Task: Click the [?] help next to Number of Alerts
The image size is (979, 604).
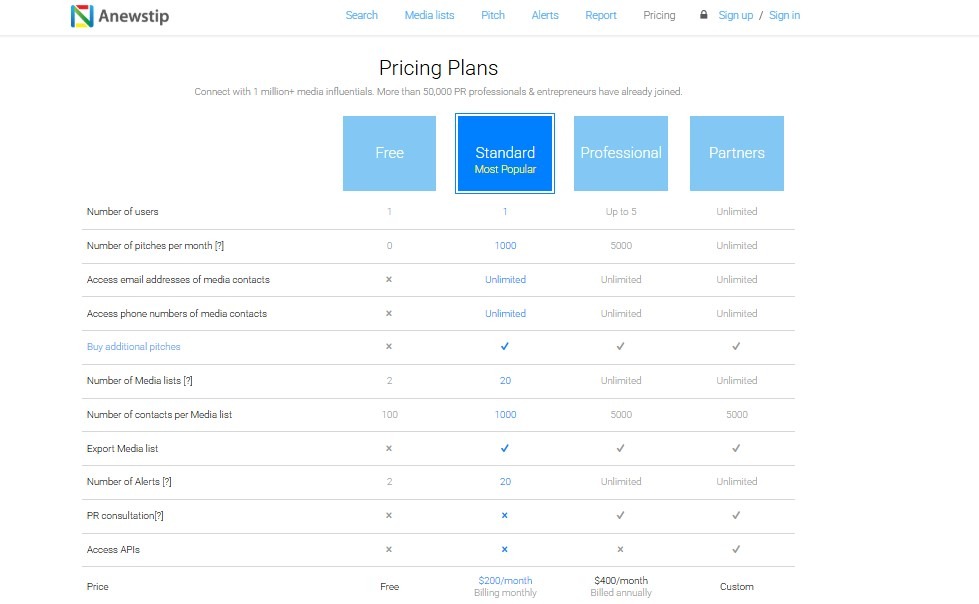Action: tap(167, 482)
